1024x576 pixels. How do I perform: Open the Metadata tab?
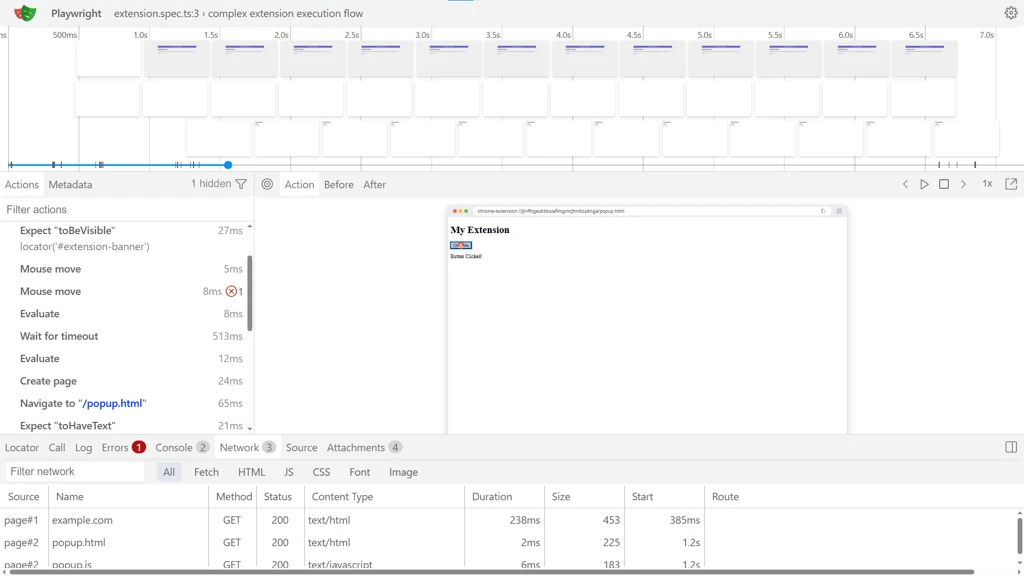point(70,184)
